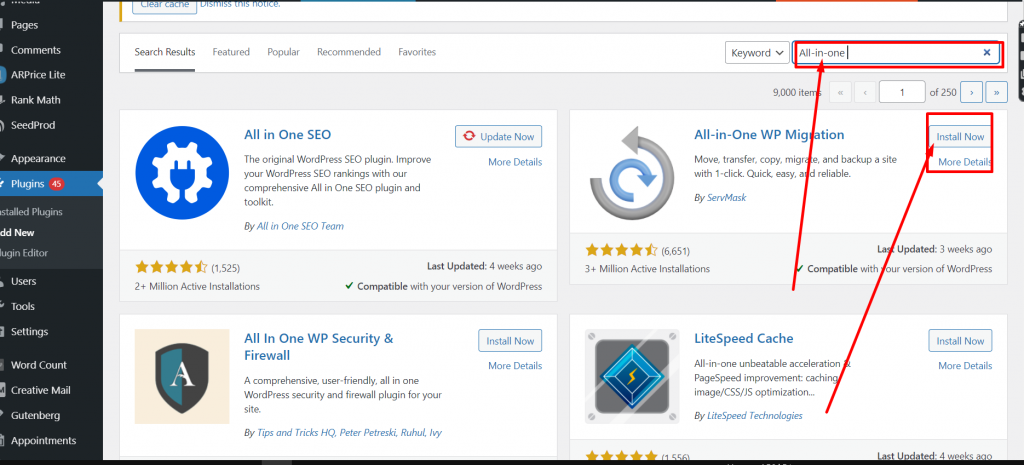
Task: Open the All in One SEO Team author link
Action: [300, 226]
